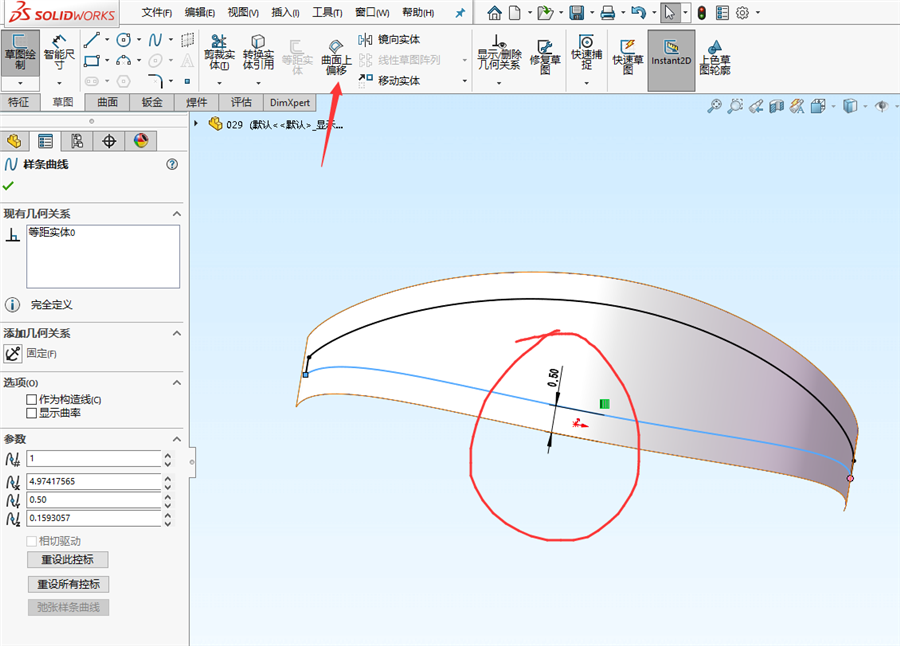Select the Line sketch tool

click(x=92, y=40)
